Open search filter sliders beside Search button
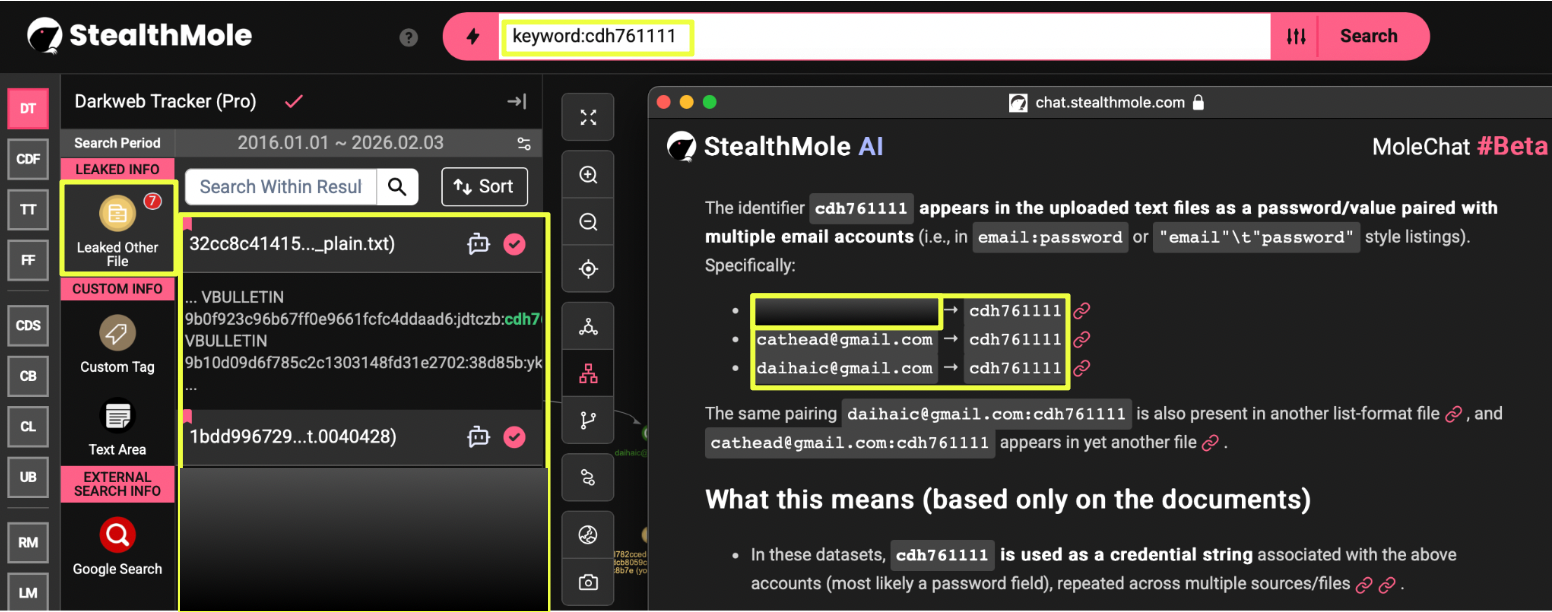 [x=1296, y=37]
